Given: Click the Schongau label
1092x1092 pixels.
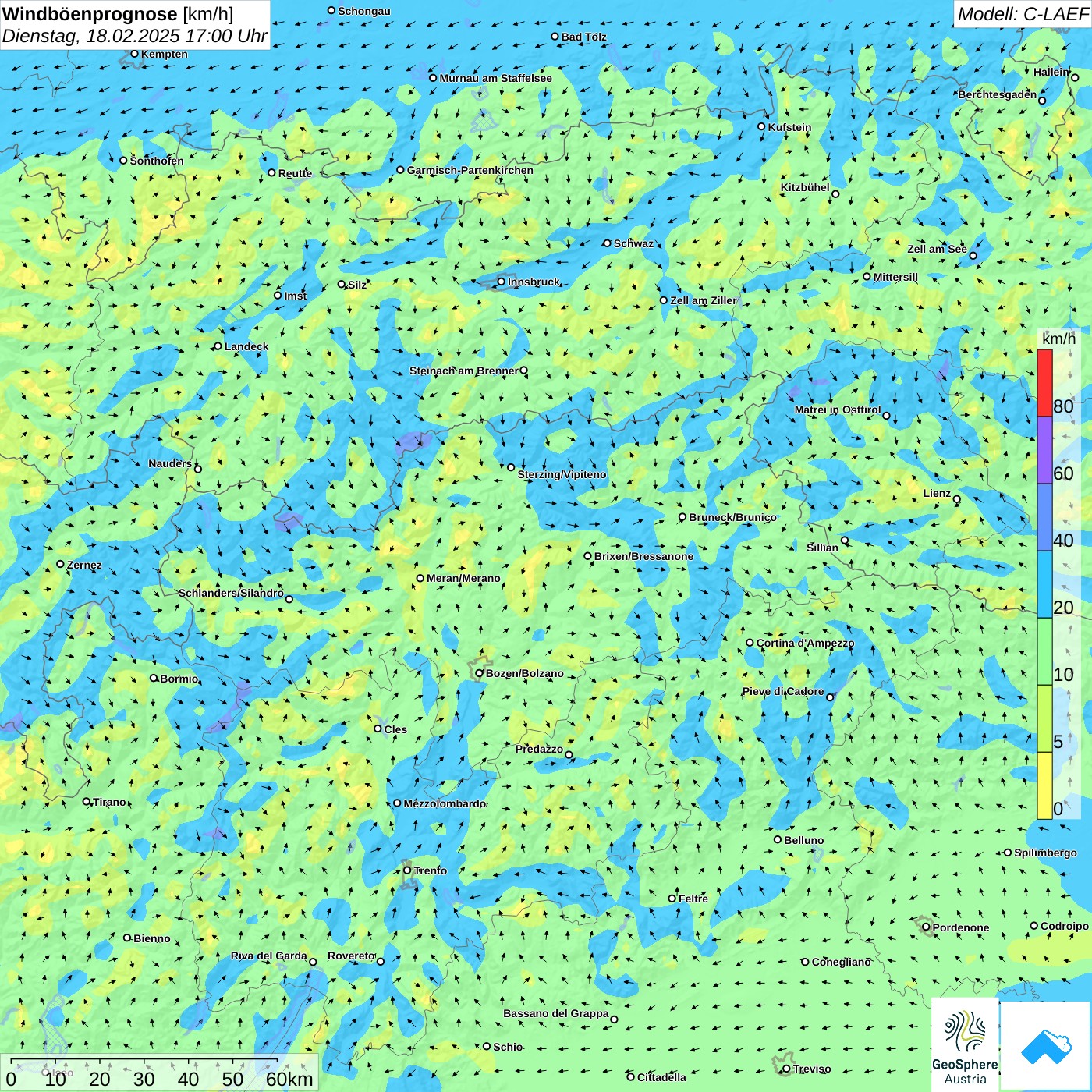Looking at the screenshot, I should click(x=364, y=11).
